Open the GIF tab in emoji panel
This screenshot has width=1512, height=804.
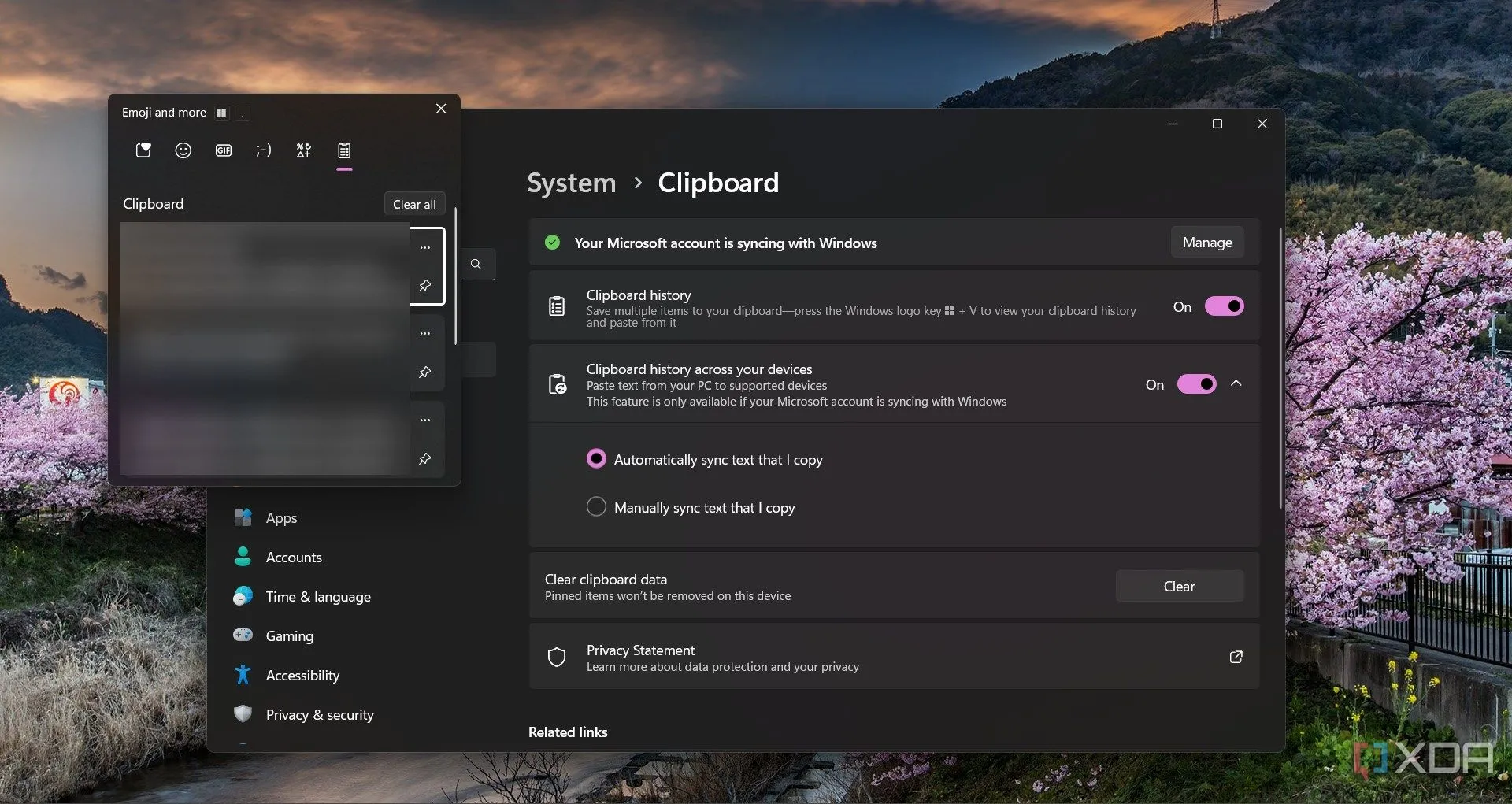pyautogui.click(x=224, y=150)
